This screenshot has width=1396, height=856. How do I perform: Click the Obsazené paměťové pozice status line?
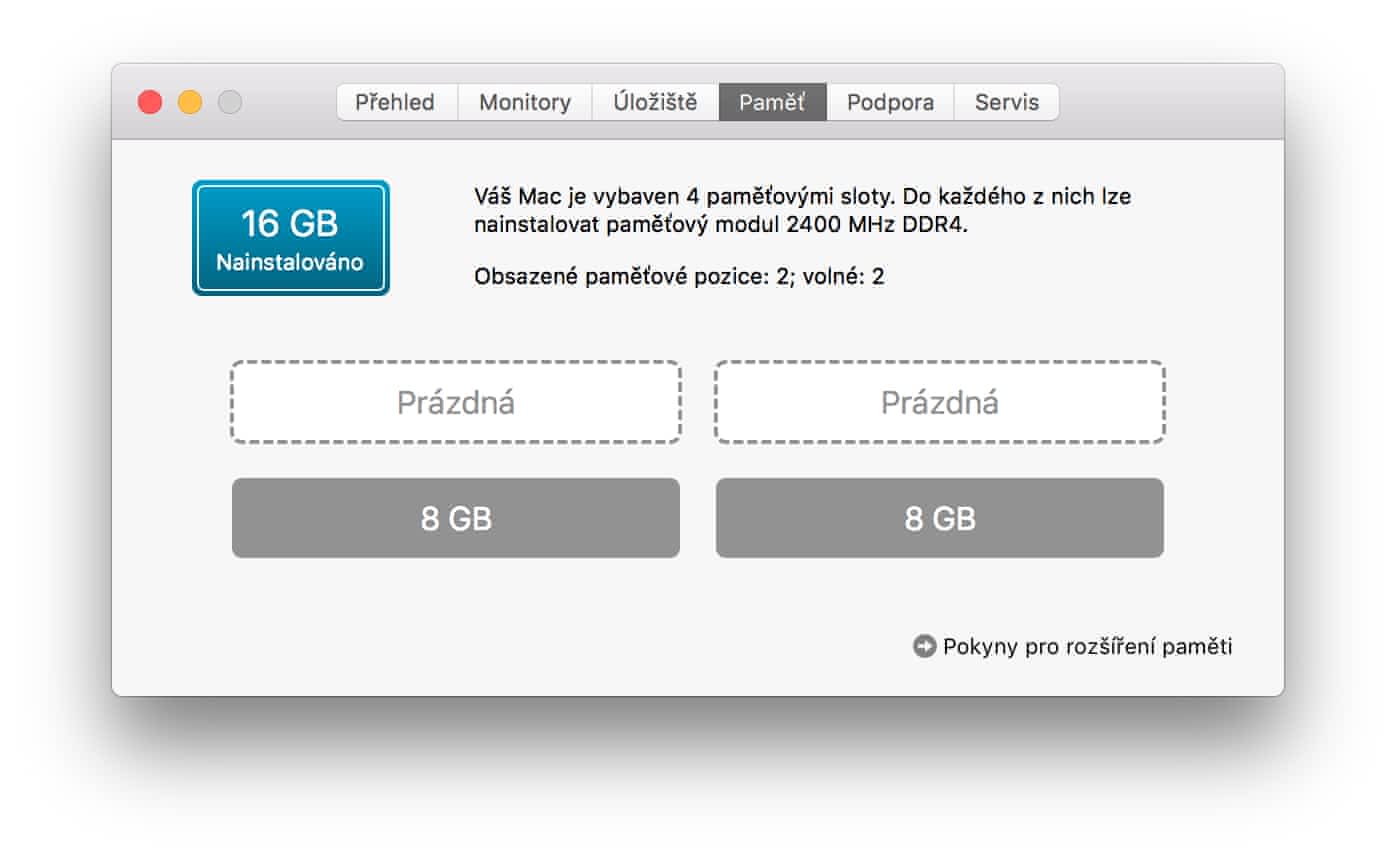[679, 277]
